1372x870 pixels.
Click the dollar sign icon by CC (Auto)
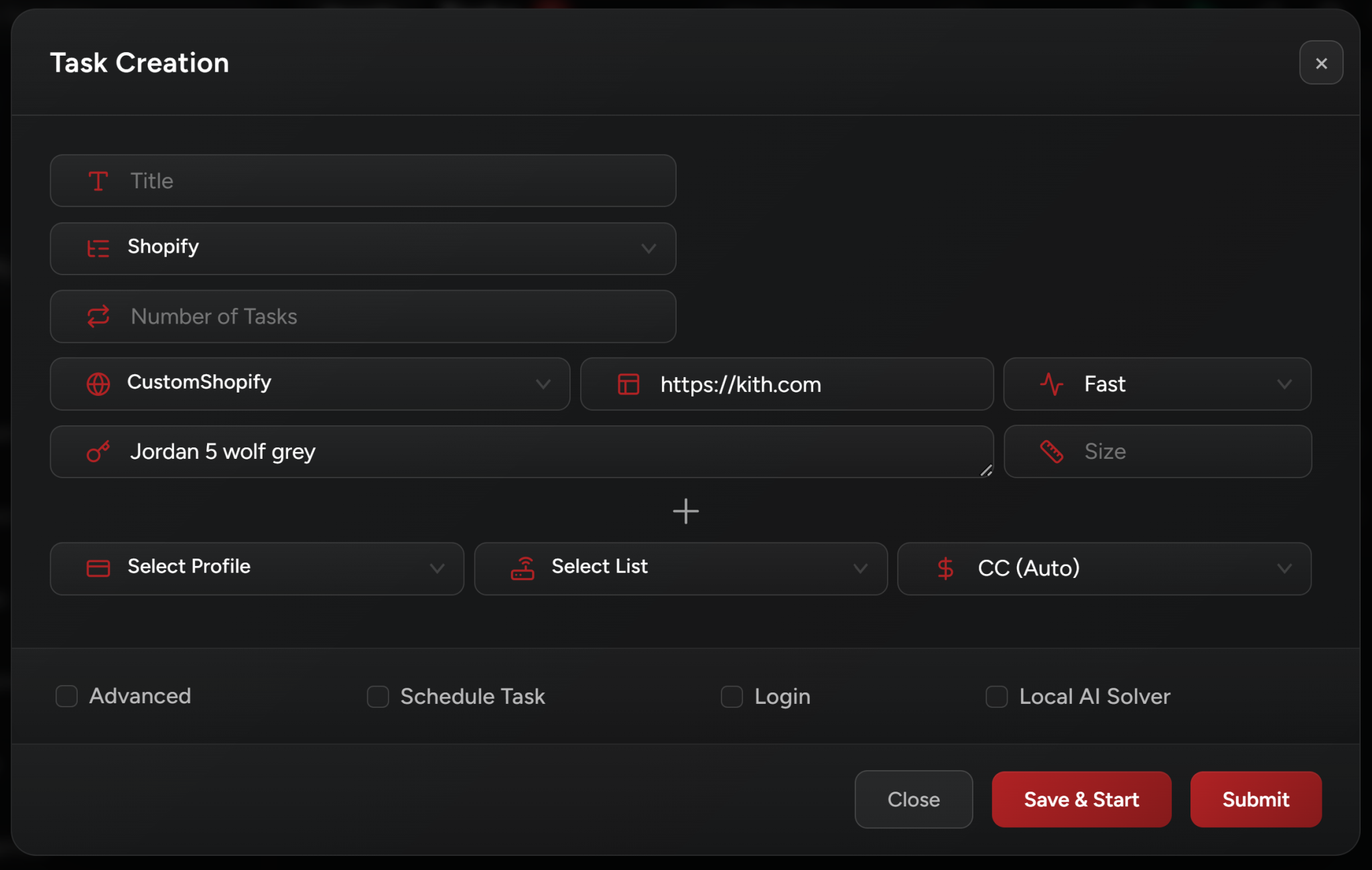click(x=945, y=569)
